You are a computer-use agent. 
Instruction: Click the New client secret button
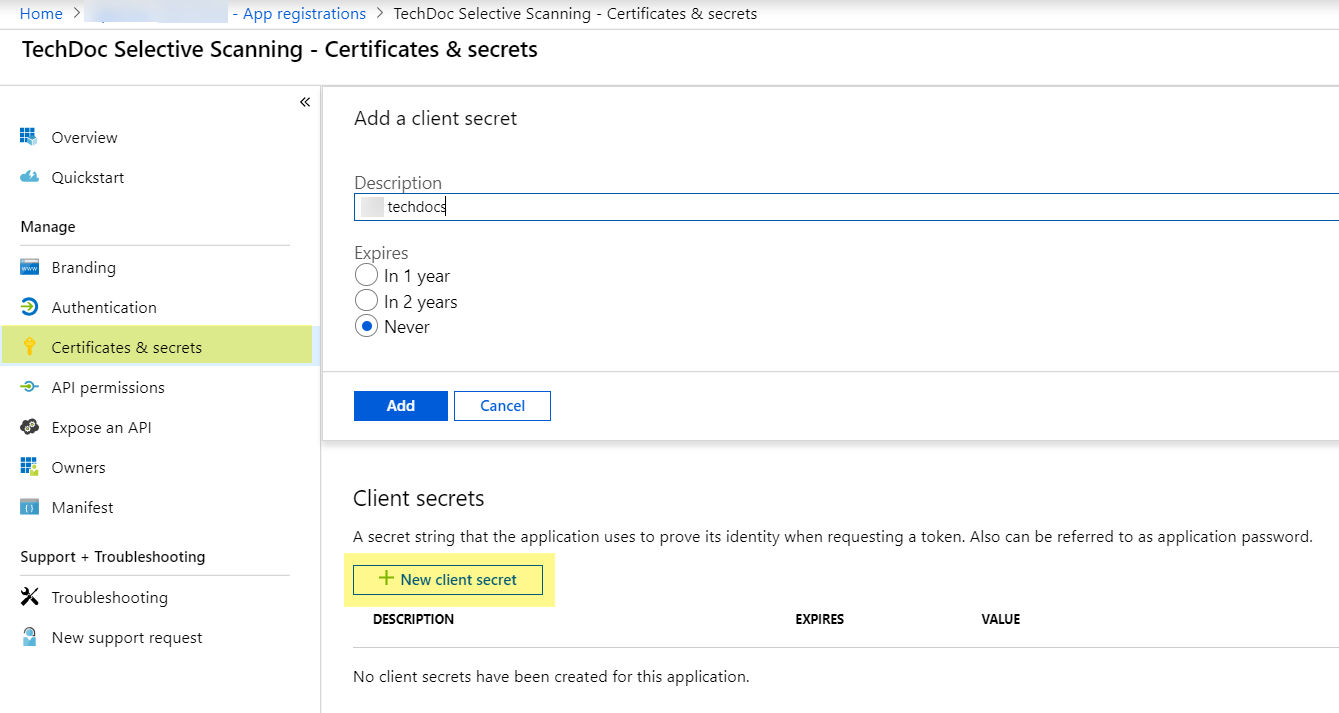click(448, 579)
